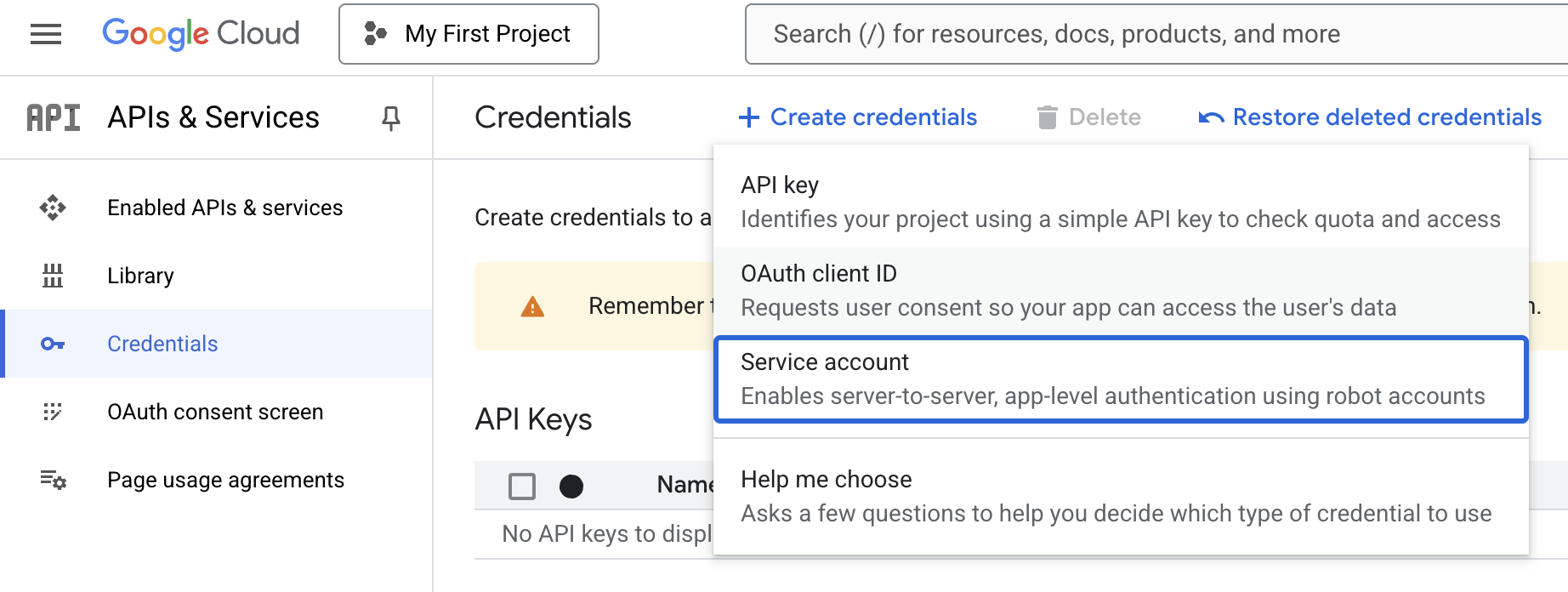Click the Enabled APIs & services icon
The width and height of the screenshot is (1568, 592).
coord(53,208)
